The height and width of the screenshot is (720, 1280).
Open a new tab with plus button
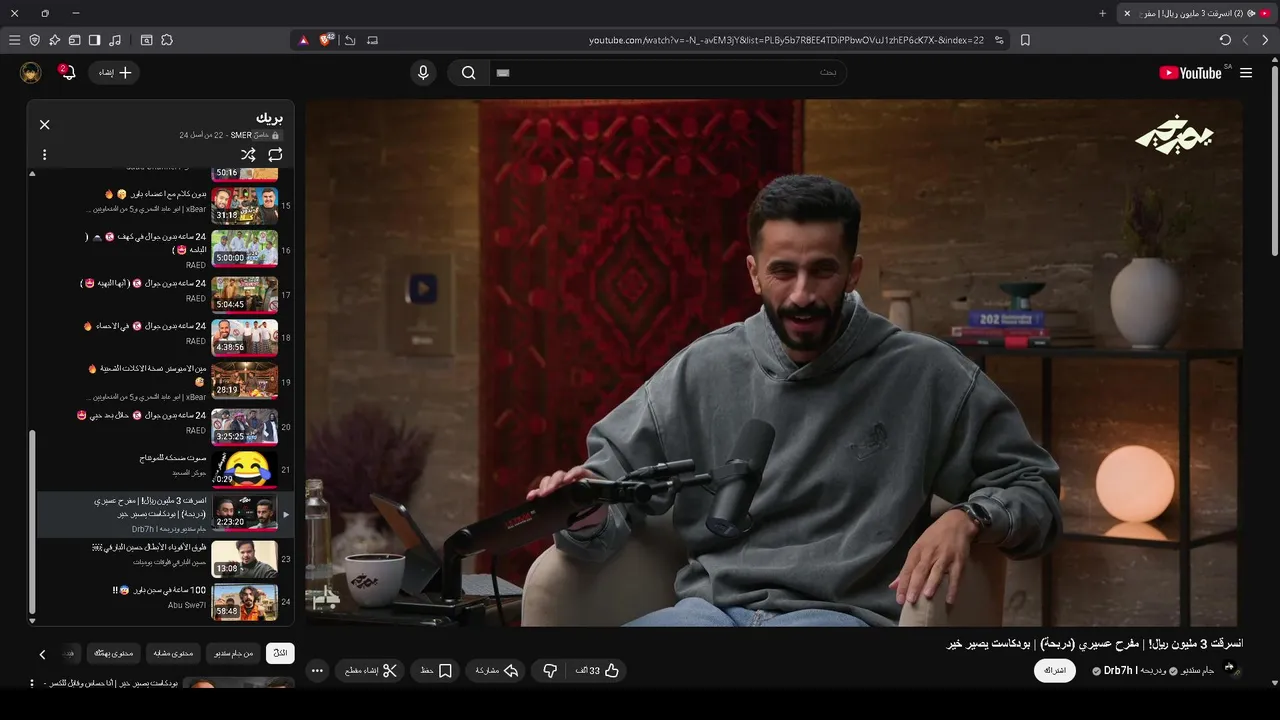click(x=1102, y=13)
